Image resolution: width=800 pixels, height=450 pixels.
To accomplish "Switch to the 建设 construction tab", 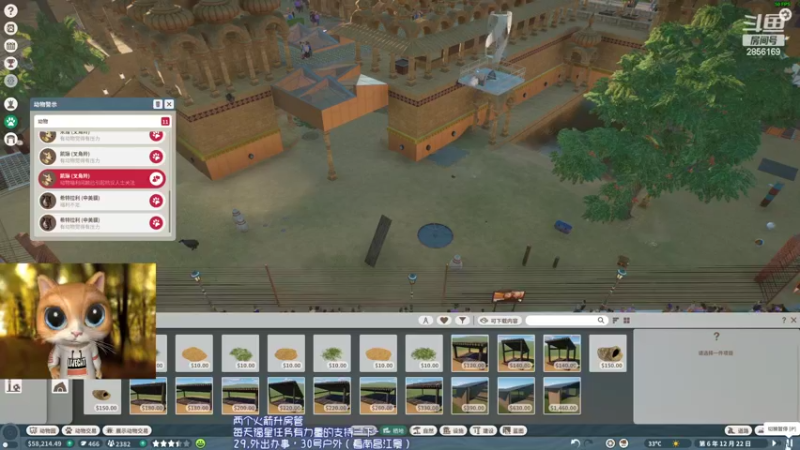I will 483,431.
